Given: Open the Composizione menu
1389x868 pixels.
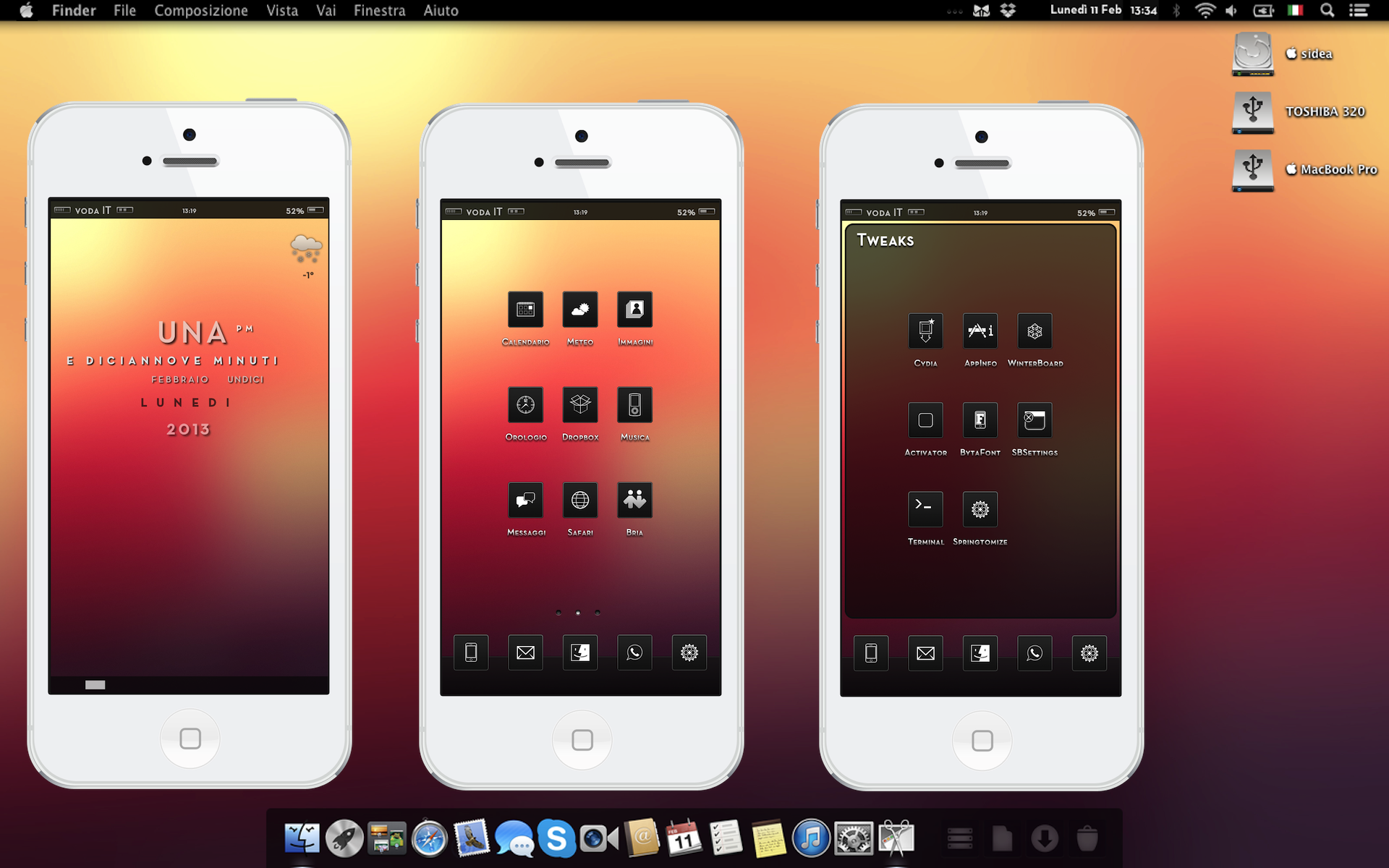Looking at the screenshot, I should click(x=200, y=10).
